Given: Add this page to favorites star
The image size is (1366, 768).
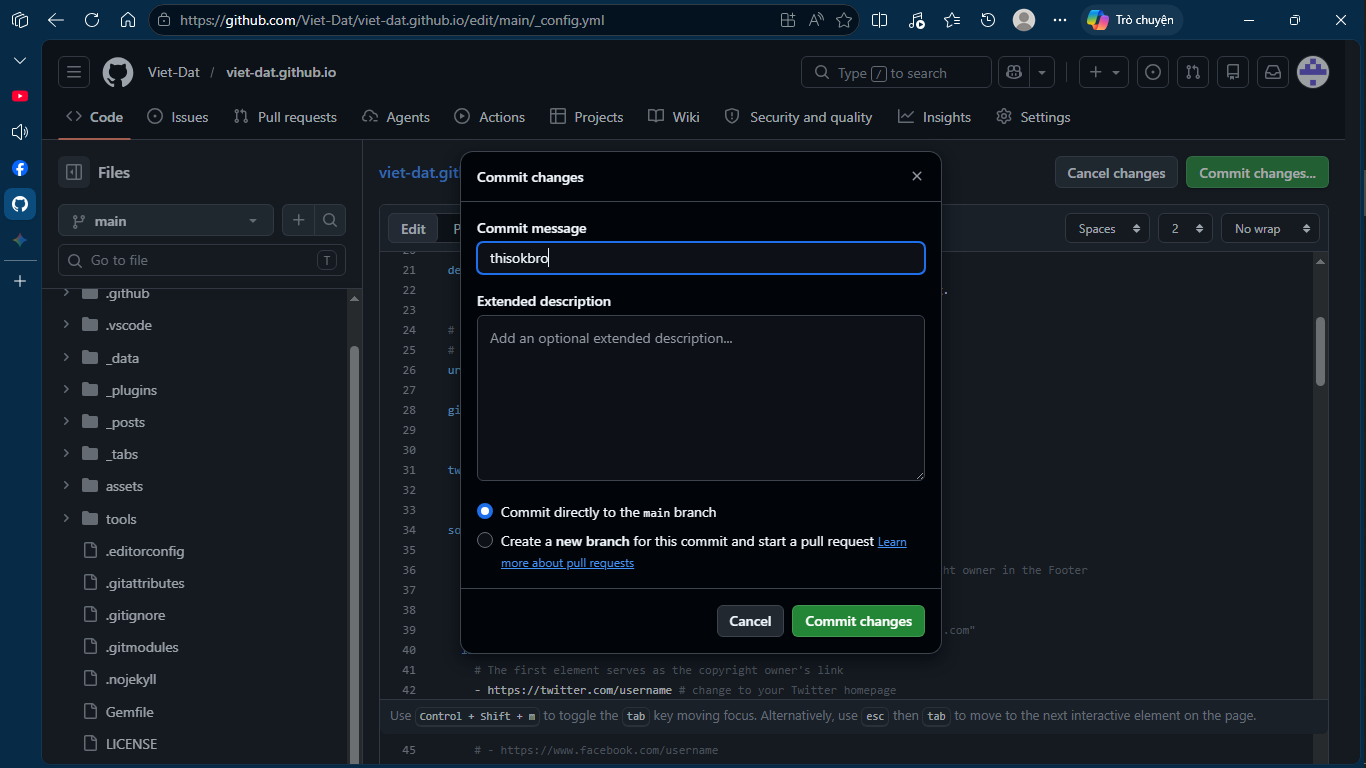Looking at the screenshot, I should pos(844,20).
